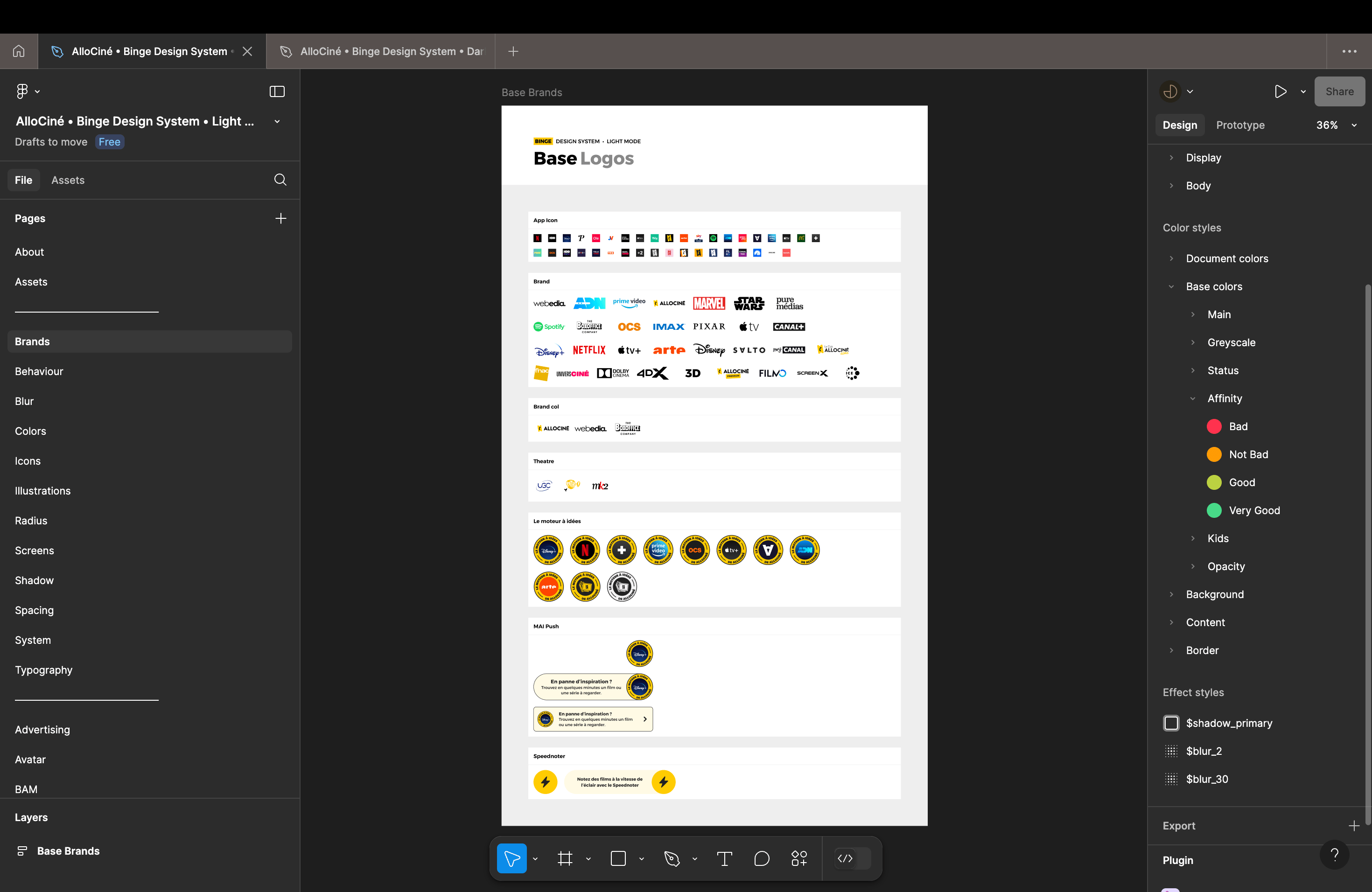Select the Frame tool

coord(565,858)
